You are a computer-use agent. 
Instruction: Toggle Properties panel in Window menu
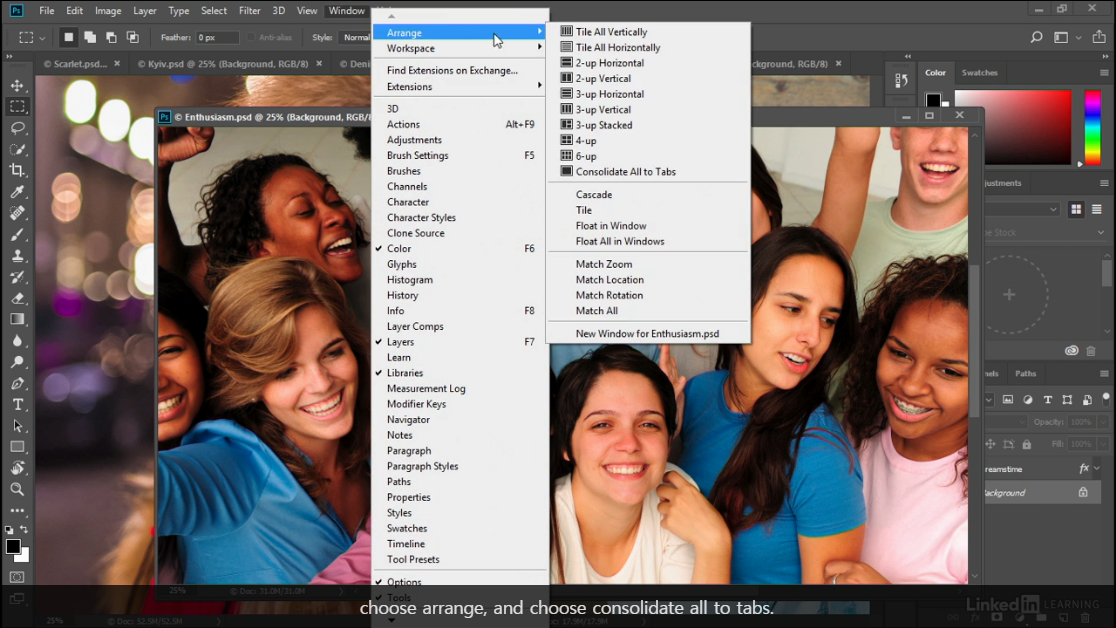(460, 497)
